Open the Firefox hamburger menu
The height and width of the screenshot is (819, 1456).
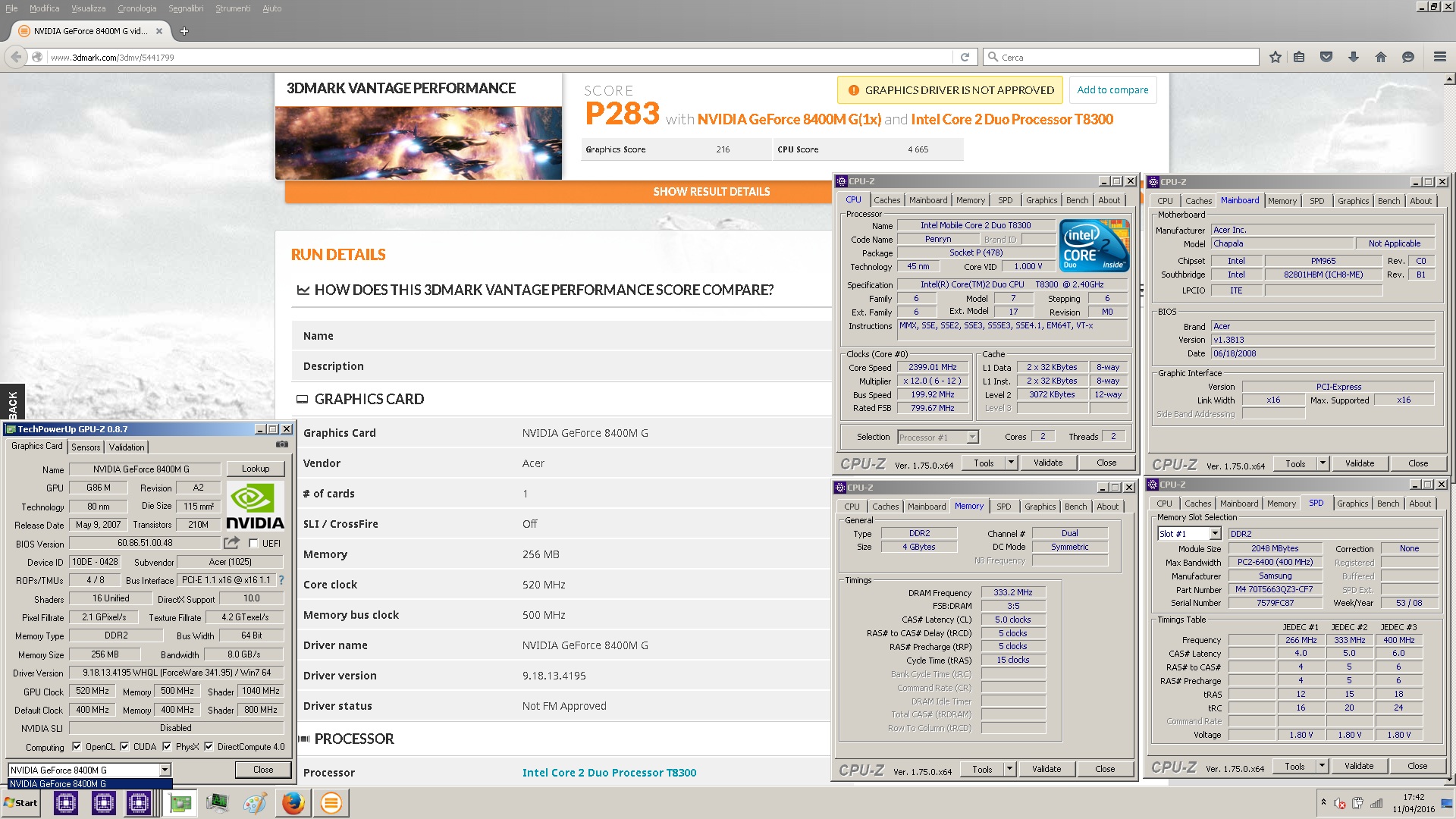(x=1439, y=57)
